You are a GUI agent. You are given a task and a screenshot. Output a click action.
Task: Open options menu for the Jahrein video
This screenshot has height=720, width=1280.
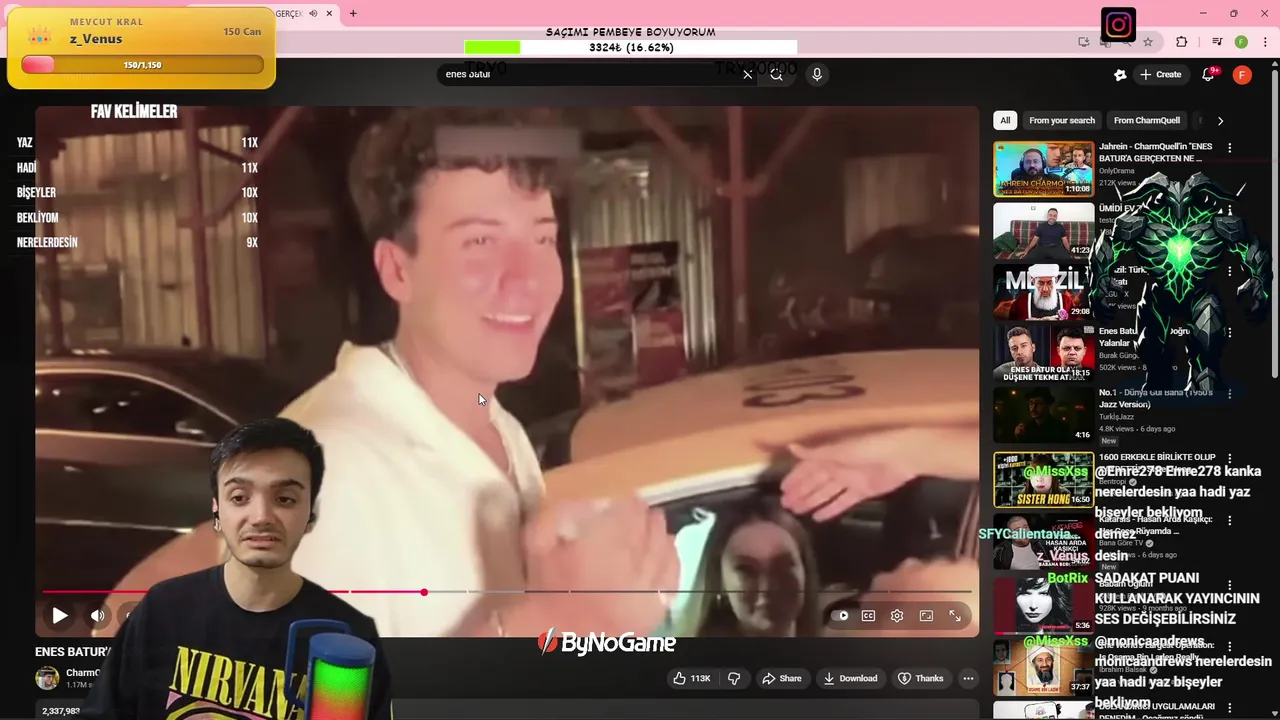click(x=1230, y=148)
